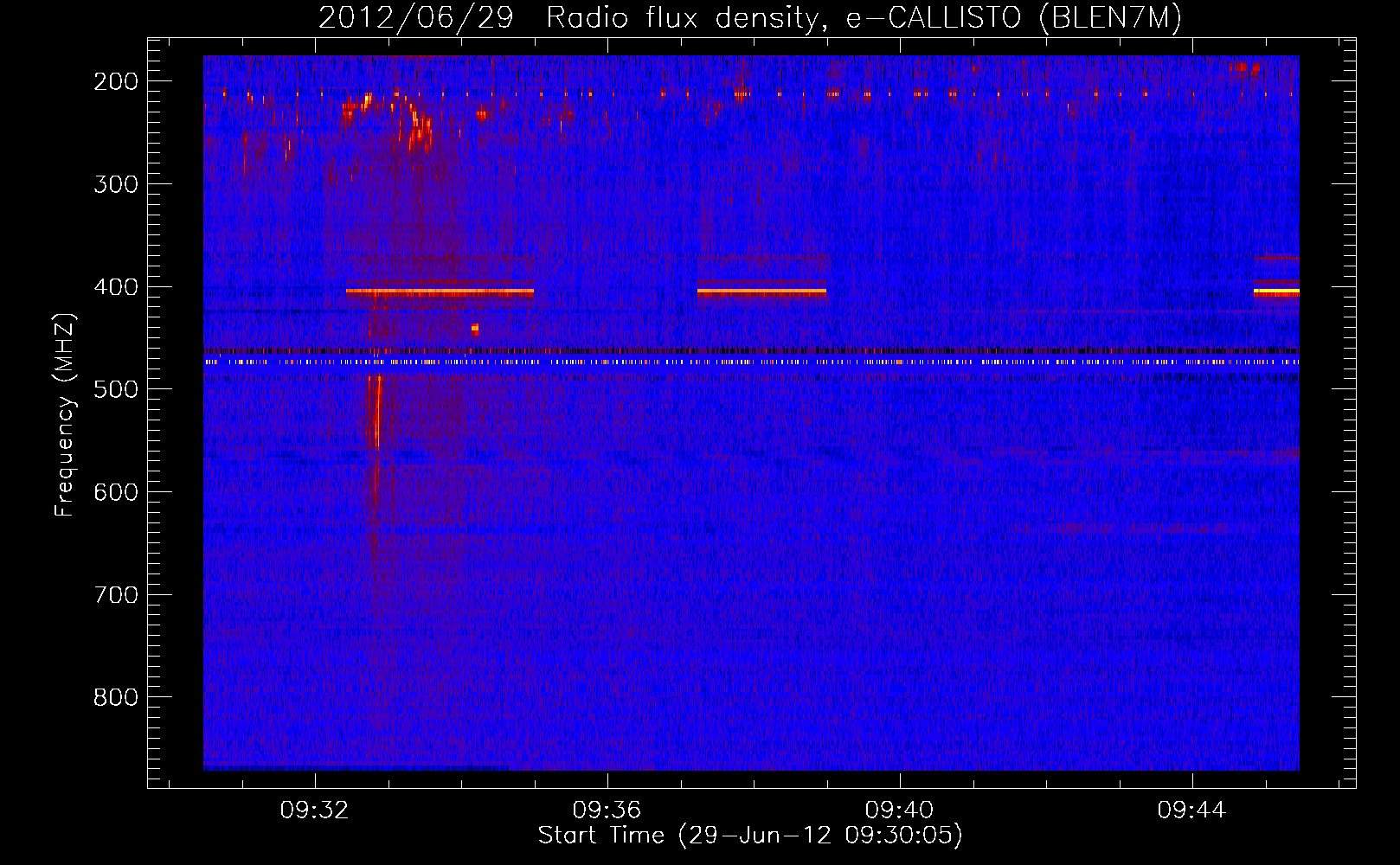Click the 600 frequency tick label

116,492
